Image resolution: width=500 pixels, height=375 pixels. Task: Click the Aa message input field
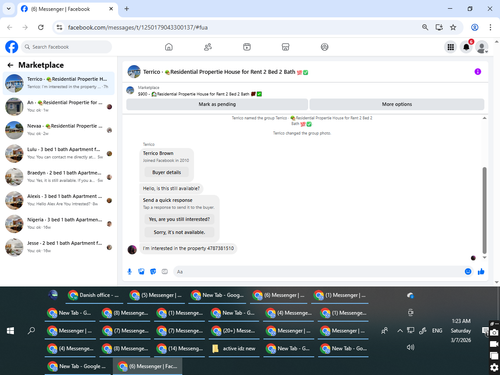tap(318, 272)
